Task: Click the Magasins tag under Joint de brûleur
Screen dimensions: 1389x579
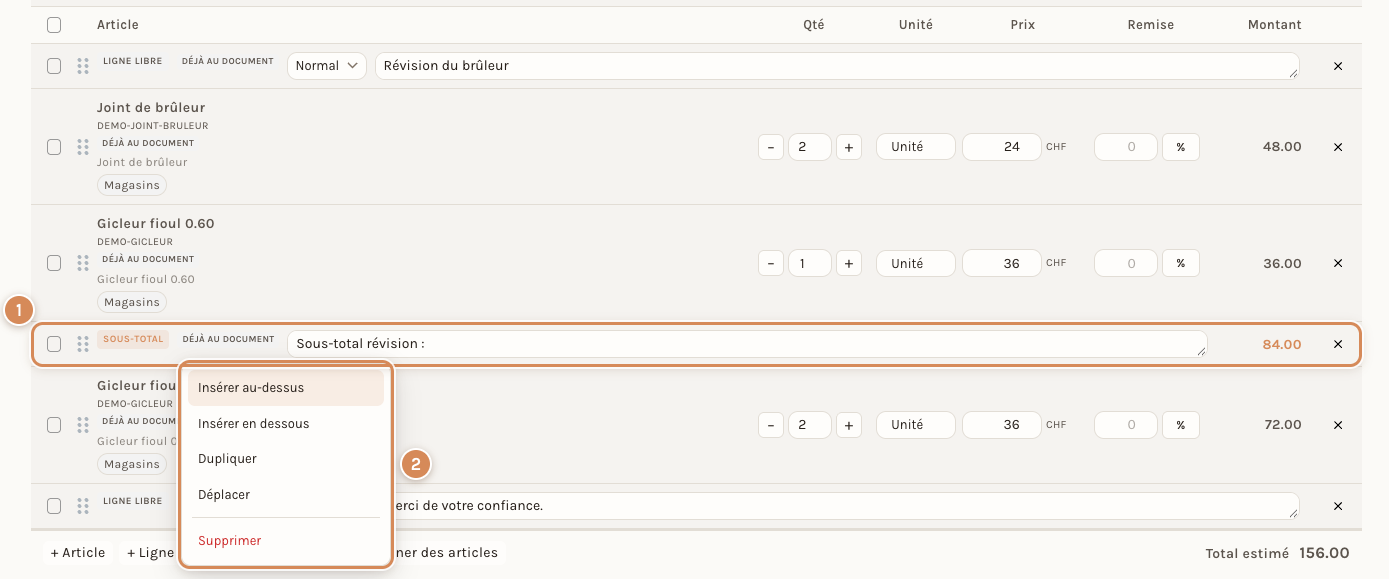Action: click(132, 186)
